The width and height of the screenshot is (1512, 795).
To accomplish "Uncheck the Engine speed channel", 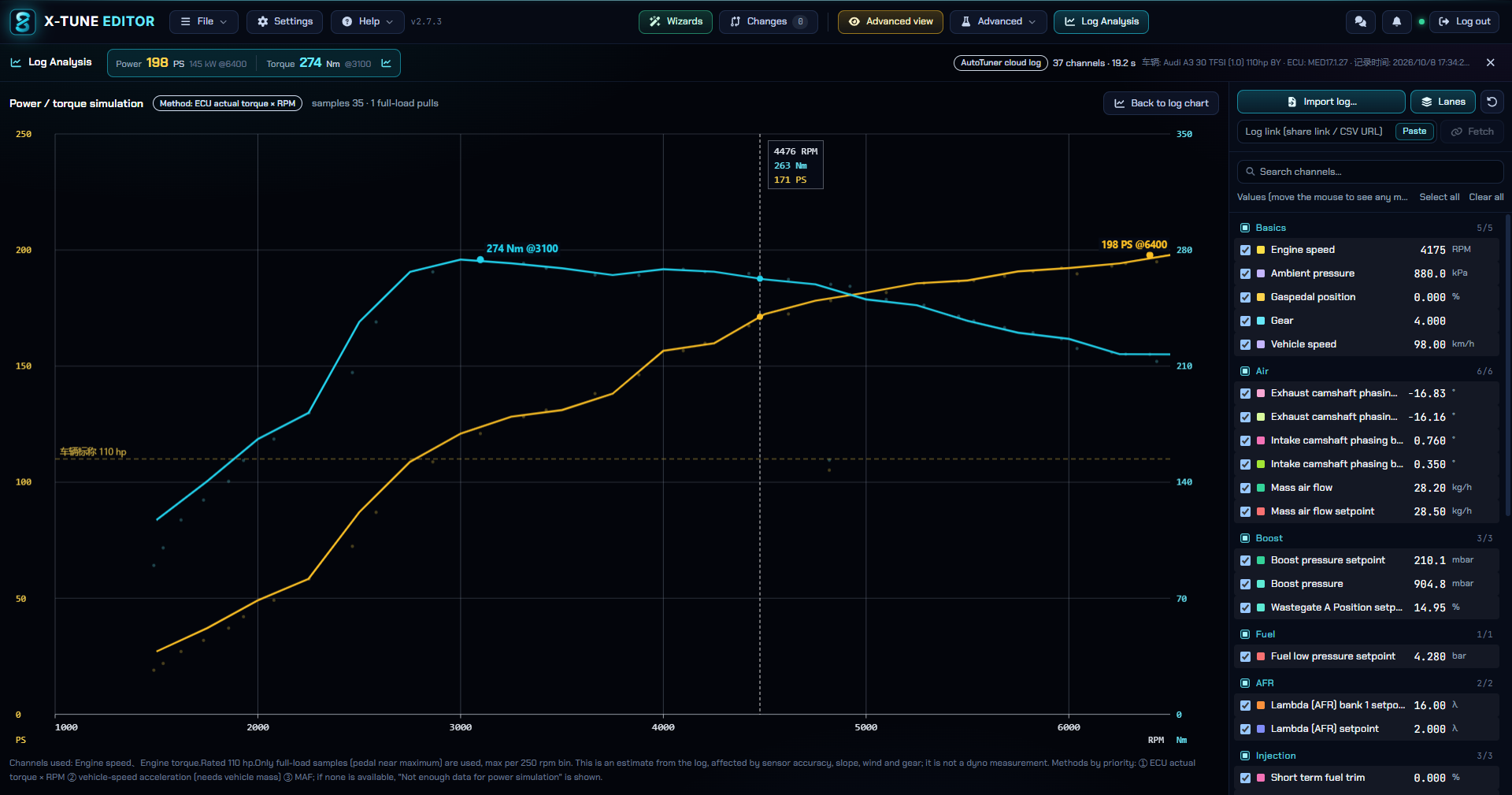I will (1245, 250).
